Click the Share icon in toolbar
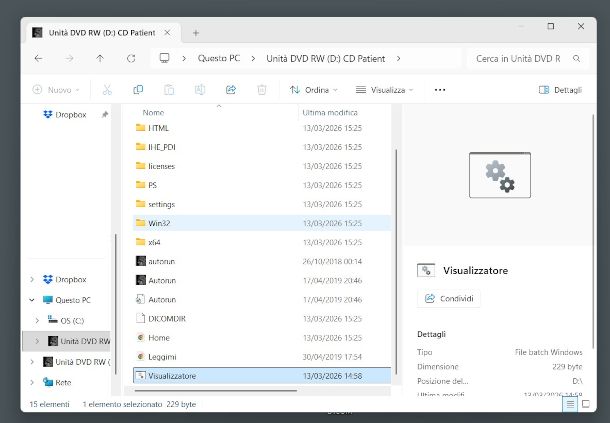610x423 pixels. pos(231,90)
